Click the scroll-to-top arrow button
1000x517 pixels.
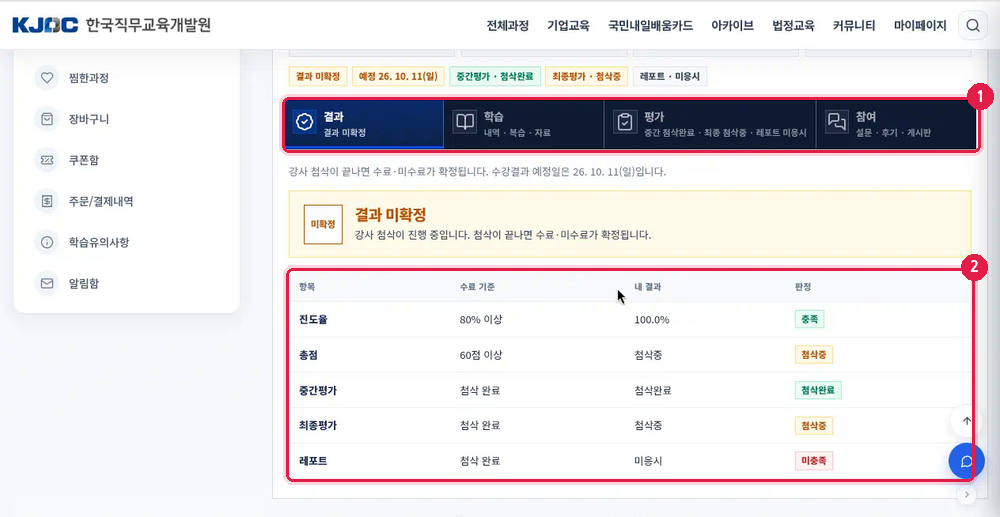tap(967, 421)
